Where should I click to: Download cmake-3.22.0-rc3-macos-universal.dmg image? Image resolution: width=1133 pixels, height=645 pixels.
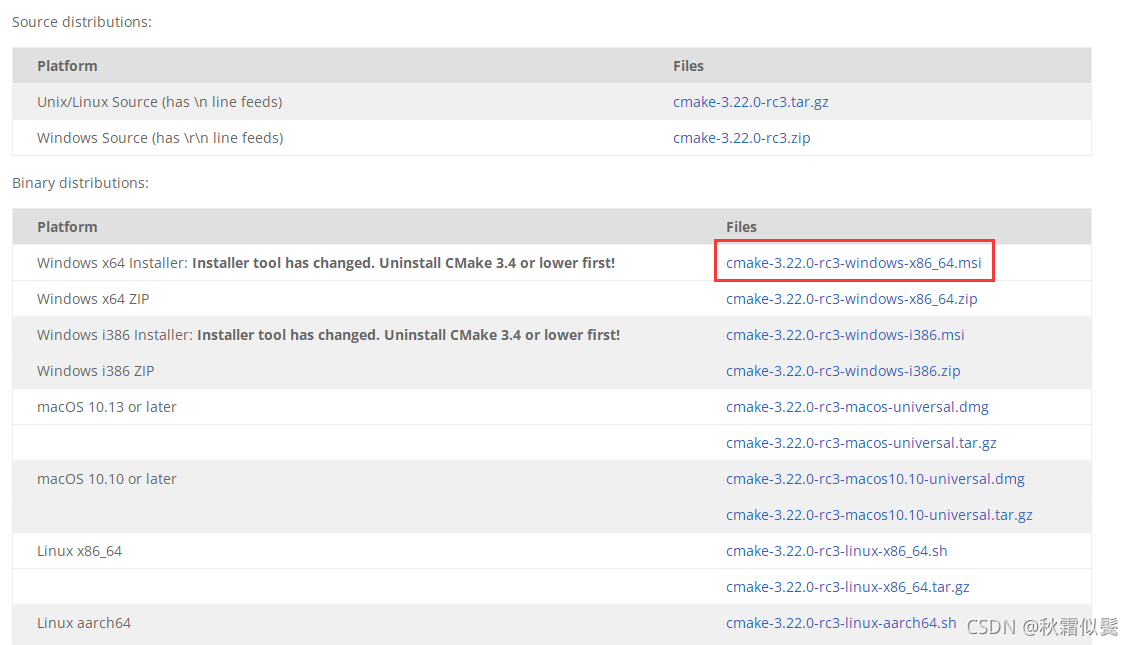pos(857,407)
